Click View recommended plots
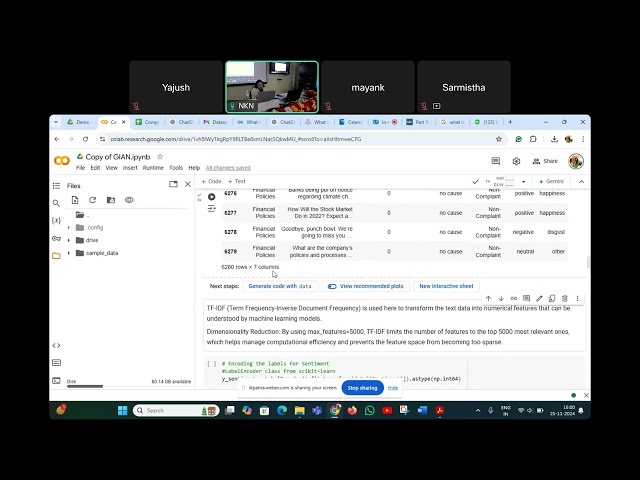The image size is (640, 480). point(365,286)
